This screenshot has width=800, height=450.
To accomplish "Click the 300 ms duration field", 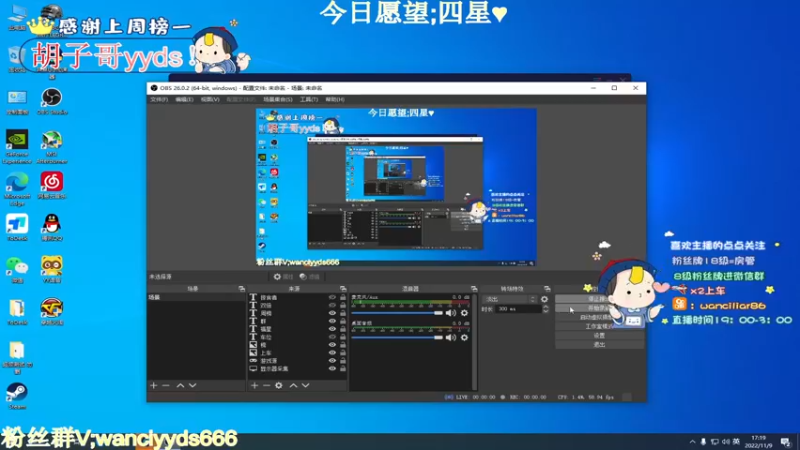I will pos(518,309).
